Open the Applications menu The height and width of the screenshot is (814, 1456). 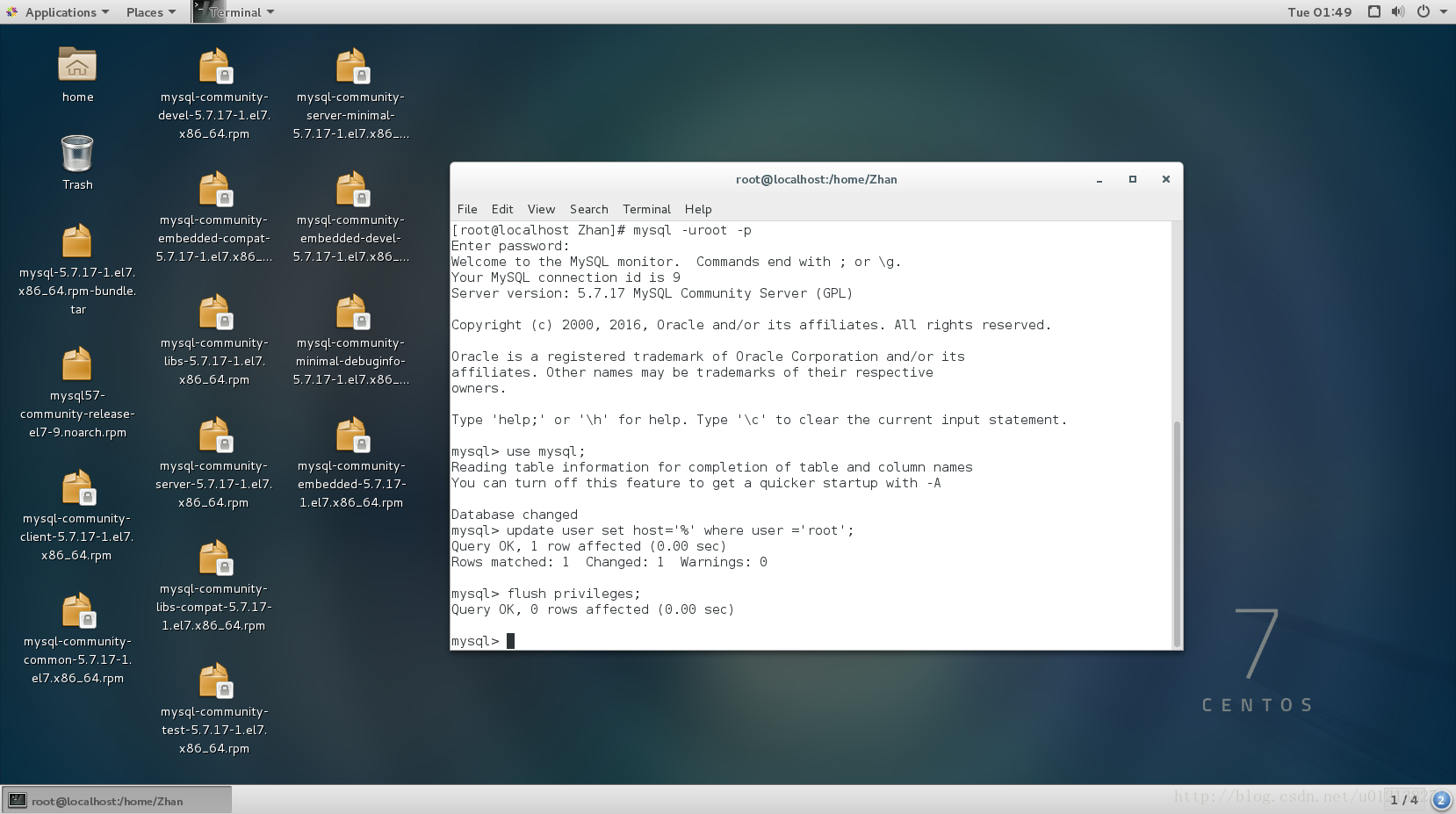tap(58, 12)
